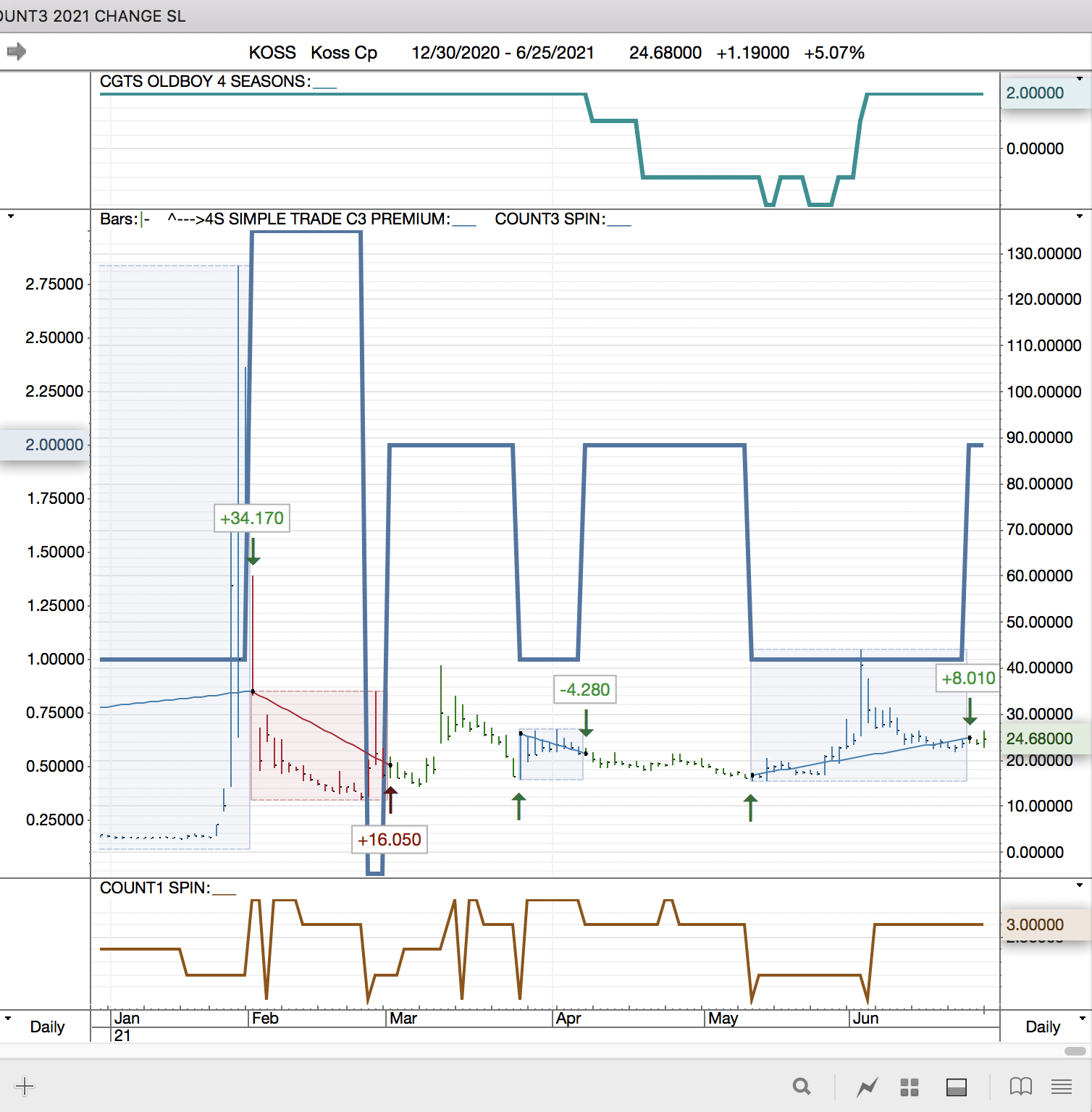Expand the CGTS OLDBOY pane scale dropdown arrow
This screenshot has width=1092, height=1112.
(x=1079, y=78)
